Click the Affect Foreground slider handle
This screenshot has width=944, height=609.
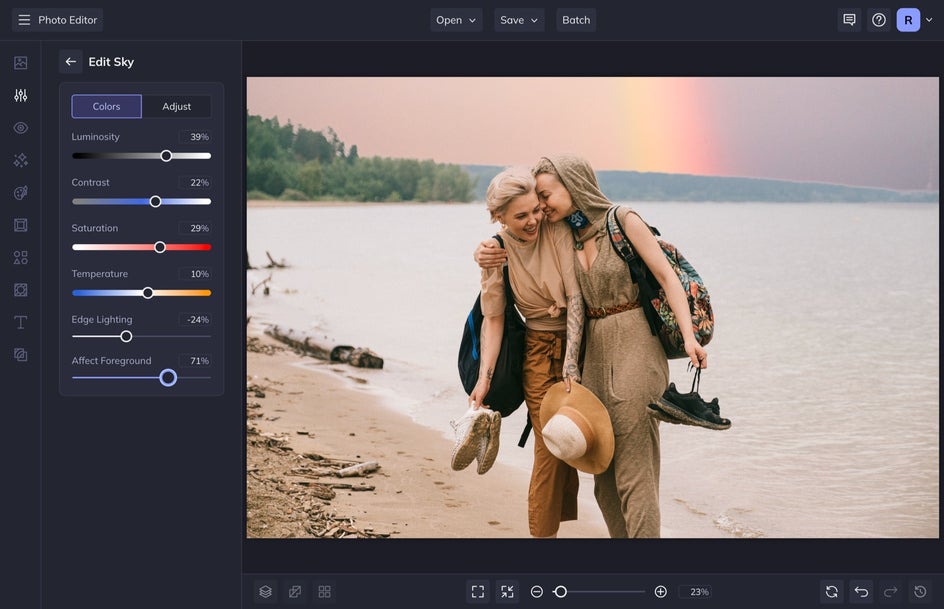coord(168,377)
